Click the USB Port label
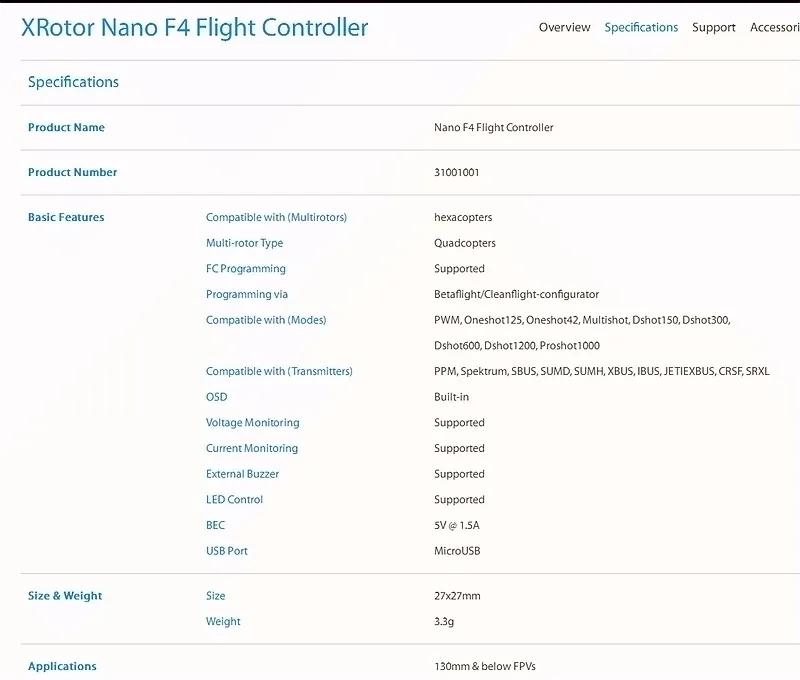The height and width of the screenshot is (680, 800). point(227,551)
